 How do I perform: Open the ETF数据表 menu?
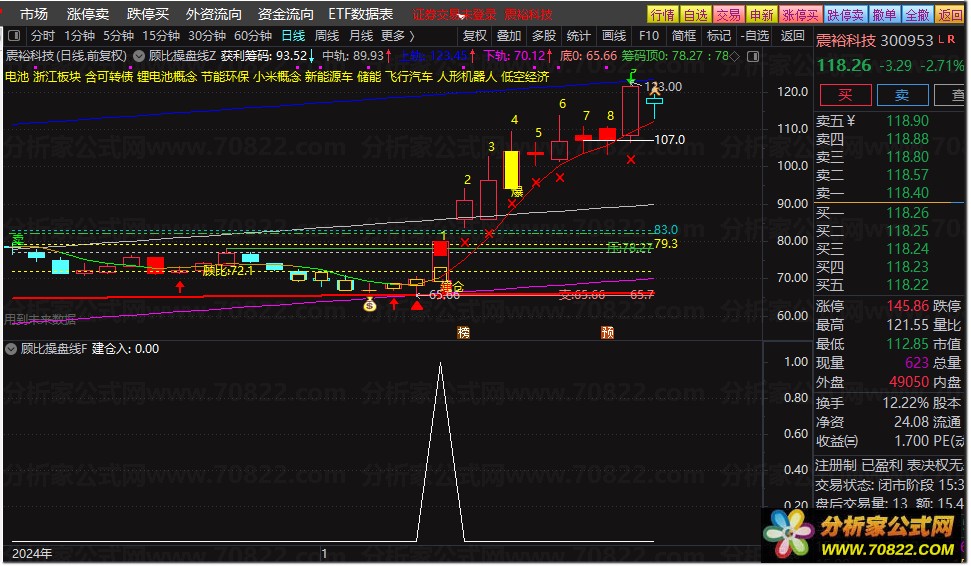coord(360,14)
